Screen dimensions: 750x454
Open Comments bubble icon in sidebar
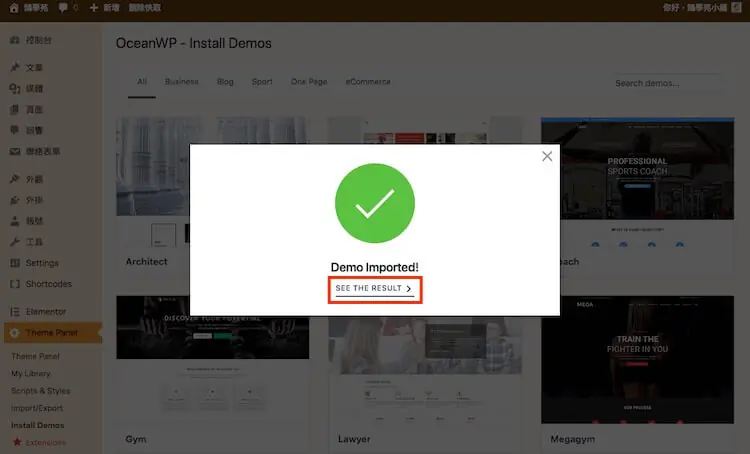[x=15, y=130]
